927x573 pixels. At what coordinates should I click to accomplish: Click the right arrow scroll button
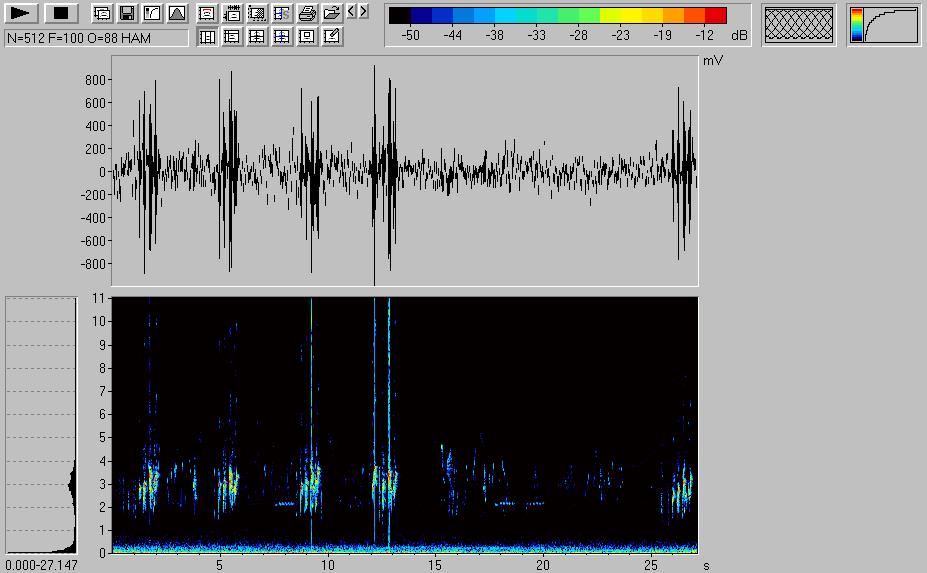[363, 12]
